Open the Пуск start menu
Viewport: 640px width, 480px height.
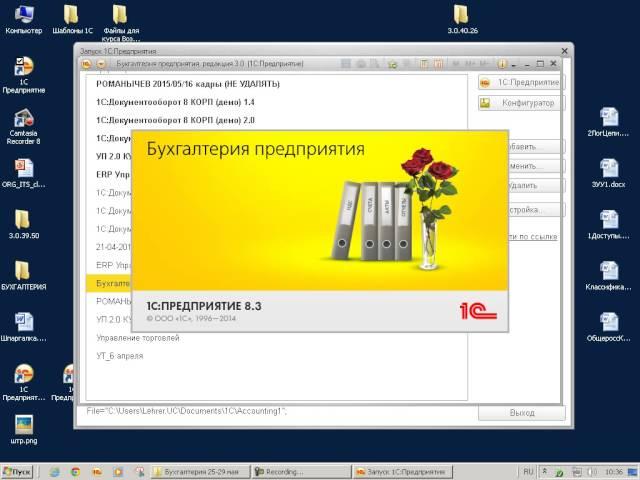click(18, 471)
